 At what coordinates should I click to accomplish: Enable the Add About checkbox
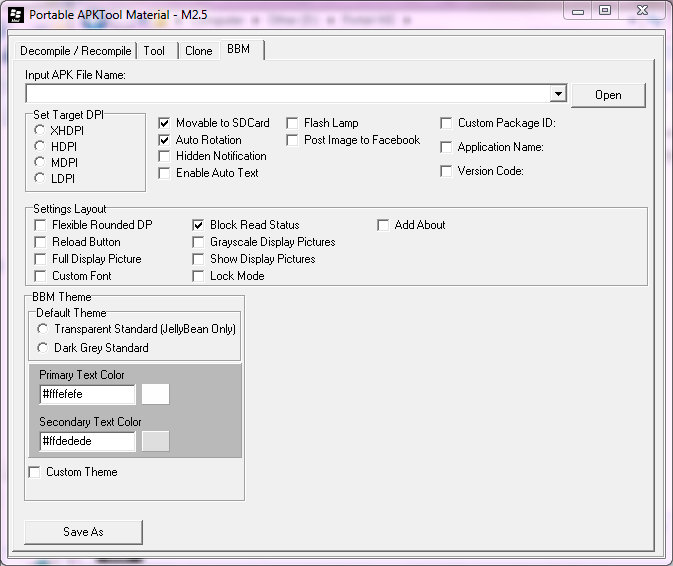(383, 225)
